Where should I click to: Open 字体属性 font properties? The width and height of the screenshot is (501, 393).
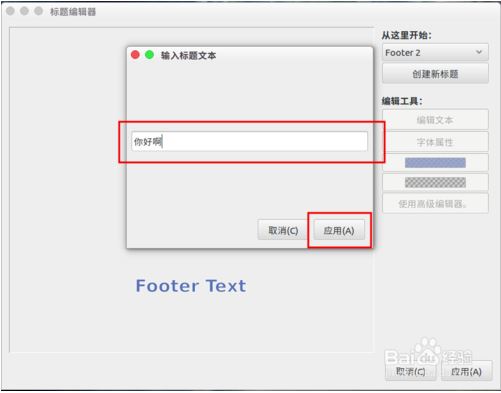coord(435,142)
